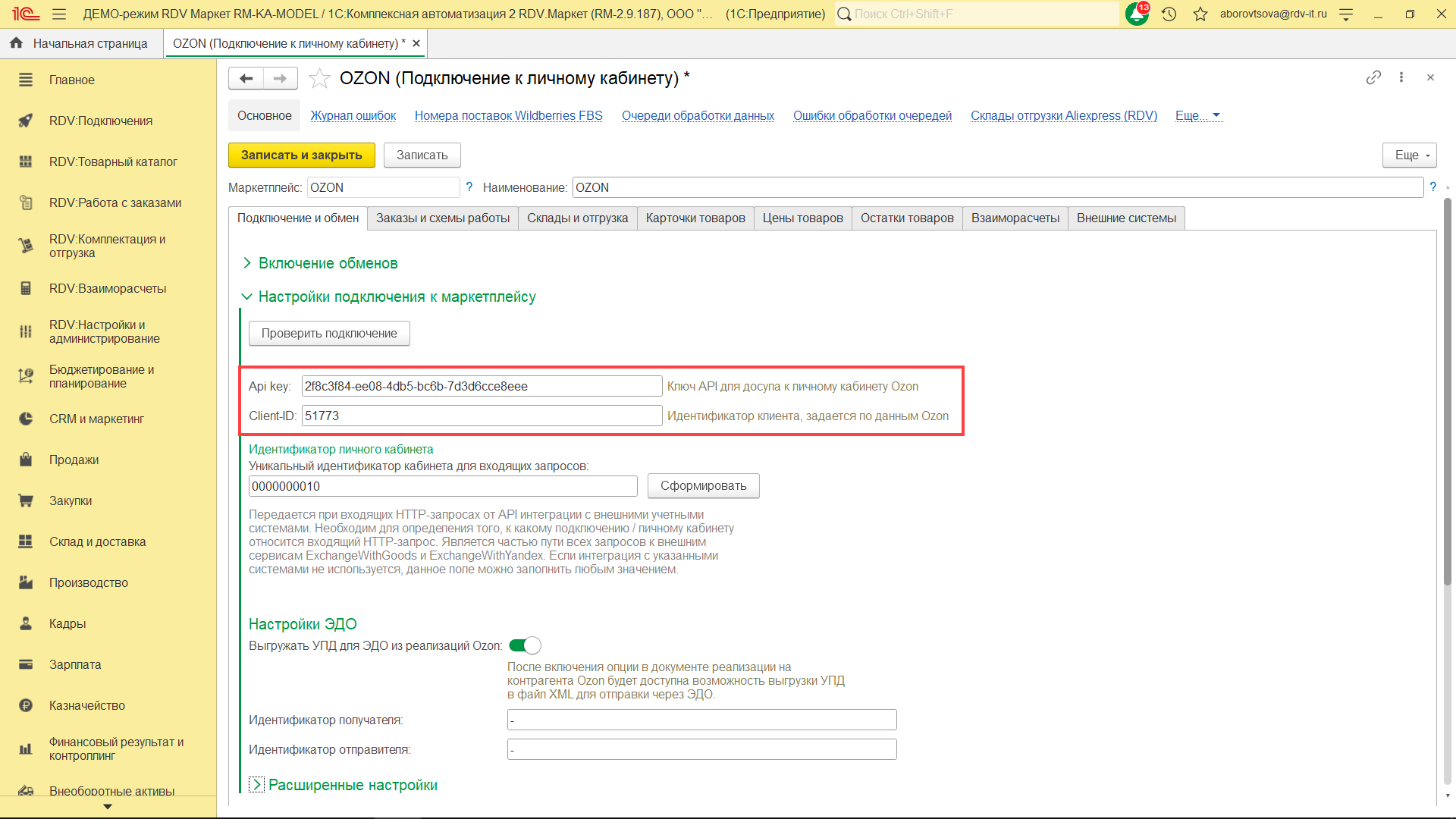Click the Проверить подключение button
This screenshot has width=1456, height=819.
click(x=329, y=333)
